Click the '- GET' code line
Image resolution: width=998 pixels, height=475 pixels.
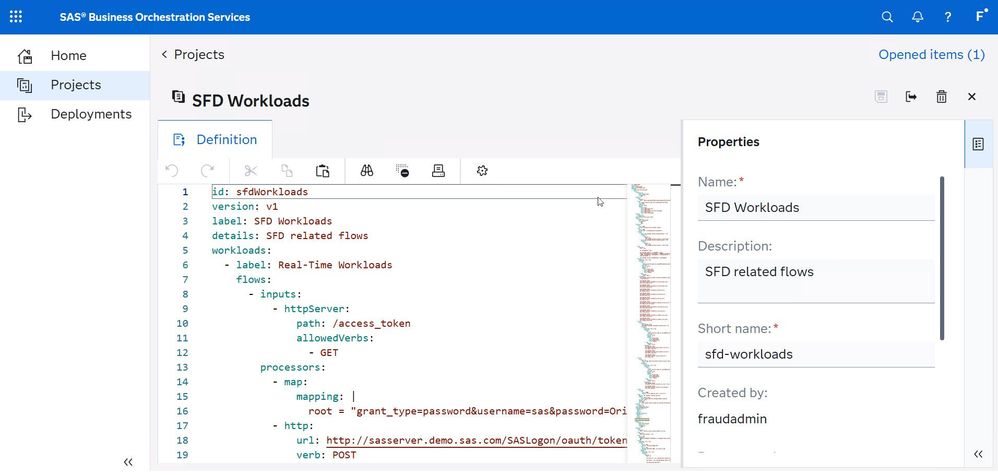click(x=323, y=353)
